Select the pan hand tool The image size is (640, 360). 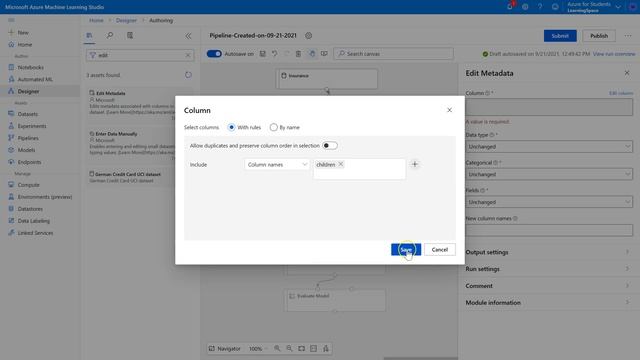(312, 54)
